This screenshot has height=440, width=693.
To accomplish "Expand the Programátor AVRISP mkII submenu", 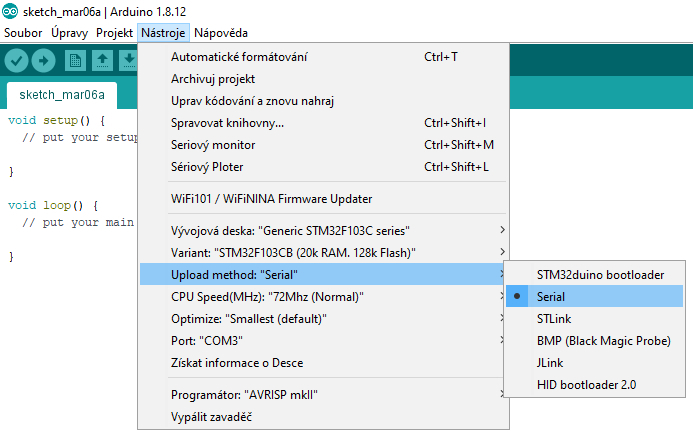I will tap(324, 394).
